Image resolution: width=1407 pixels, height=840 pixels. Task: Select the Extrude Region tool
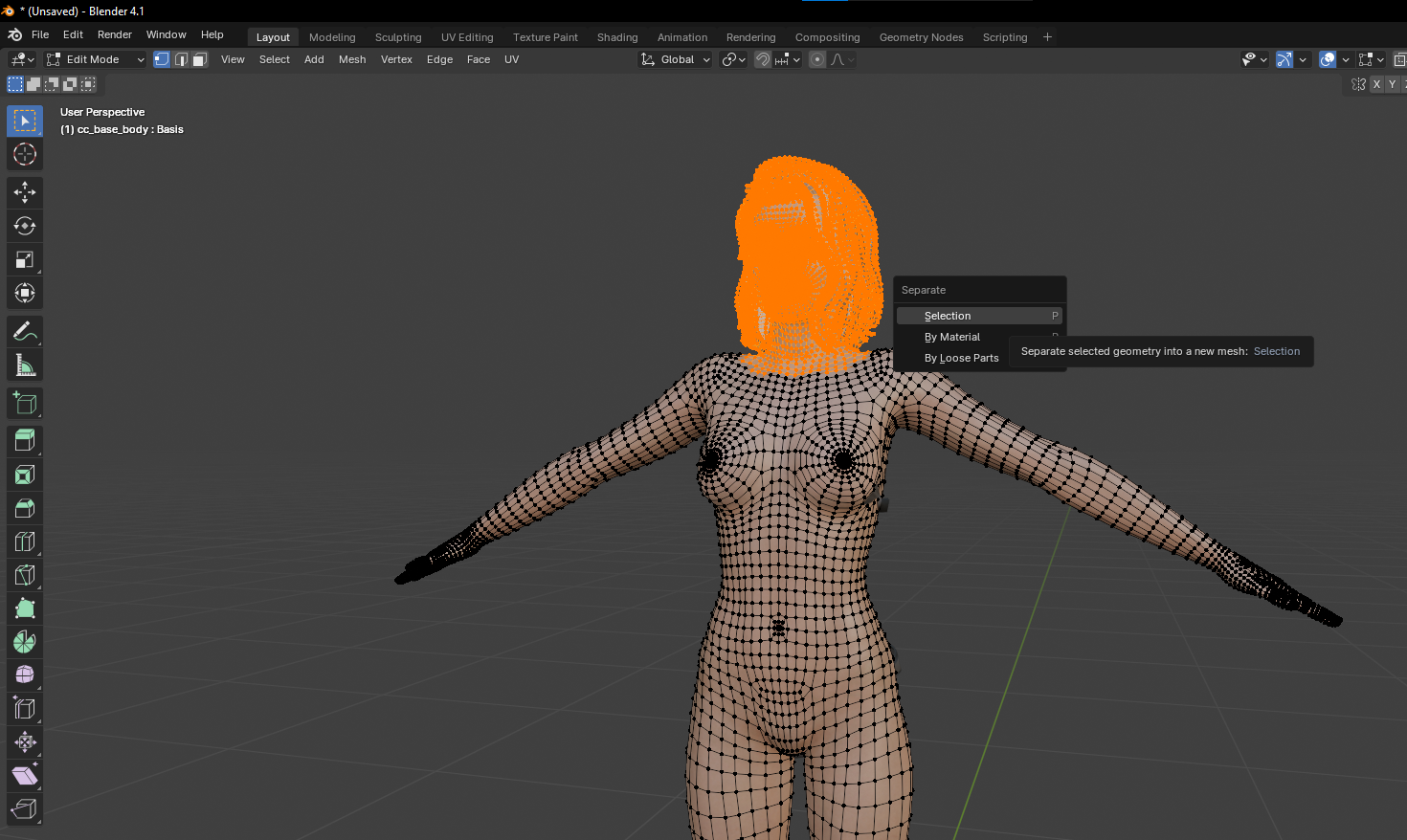25,440
